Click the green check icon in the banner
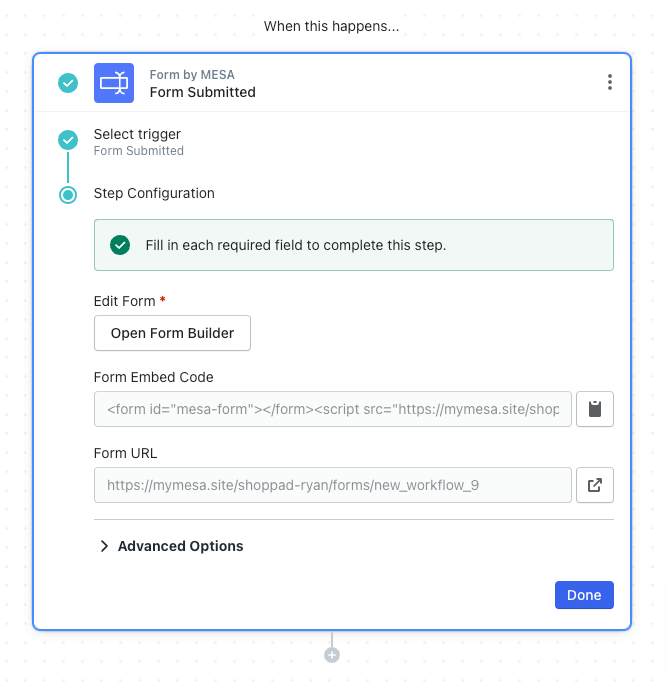This screenshot has width=666, height=690. [120, 245]
